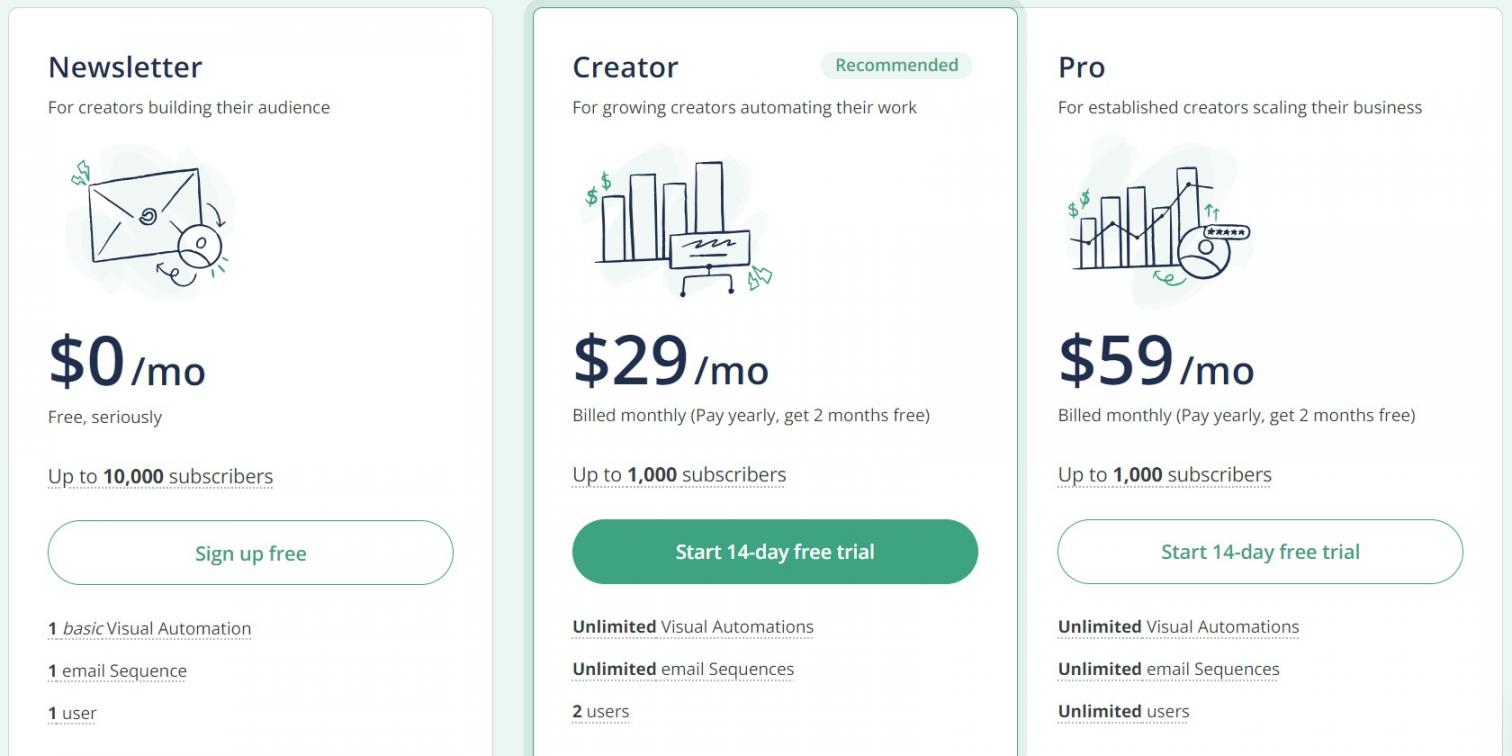This screenshot has width=1512, height=756.
Task: Click 'Up to 1,000 subscribers' under Creator
Action: click(679, 475)
